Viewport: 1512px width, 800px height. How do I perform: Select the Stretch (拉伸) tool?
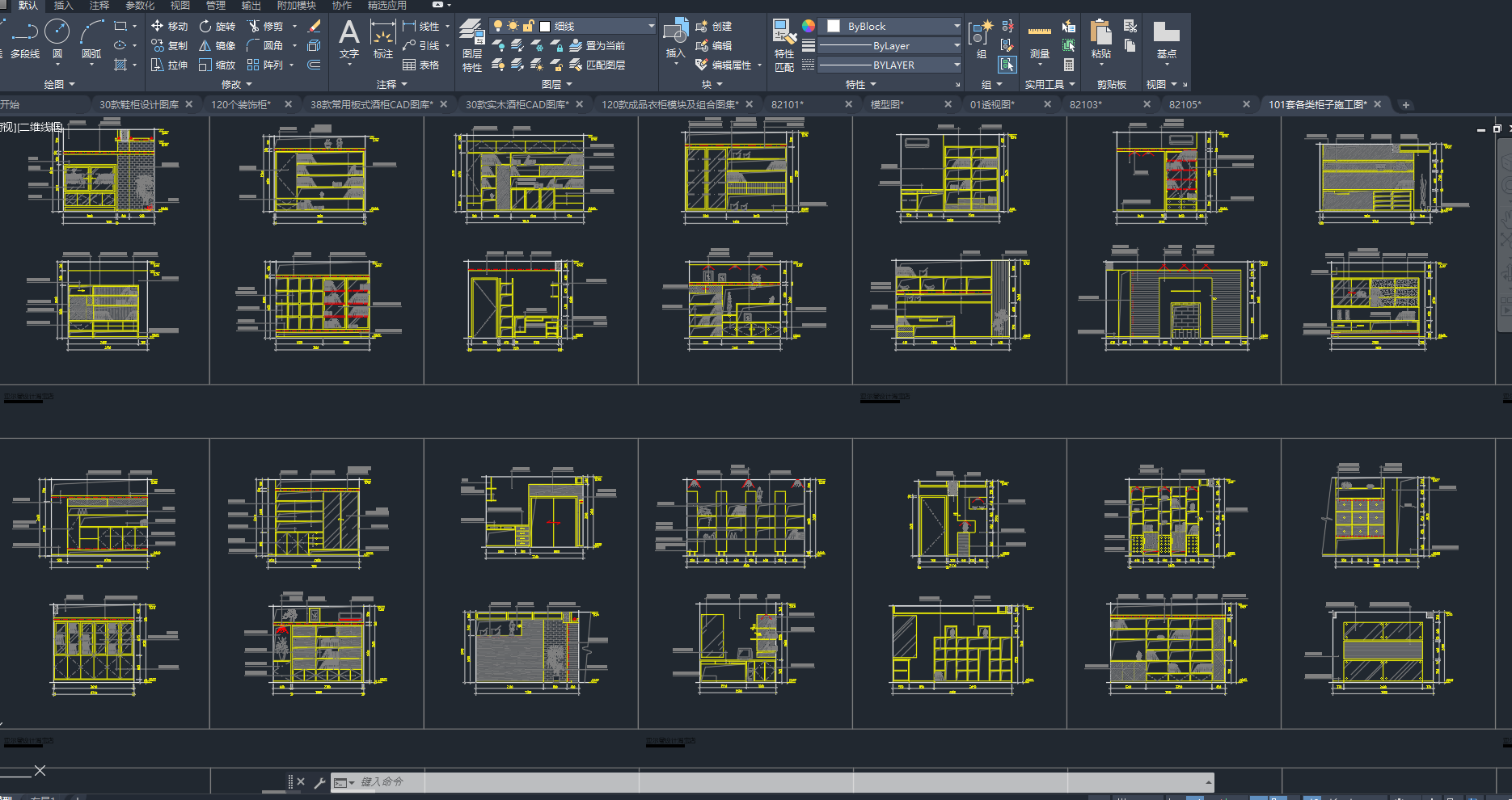(169, 65)
